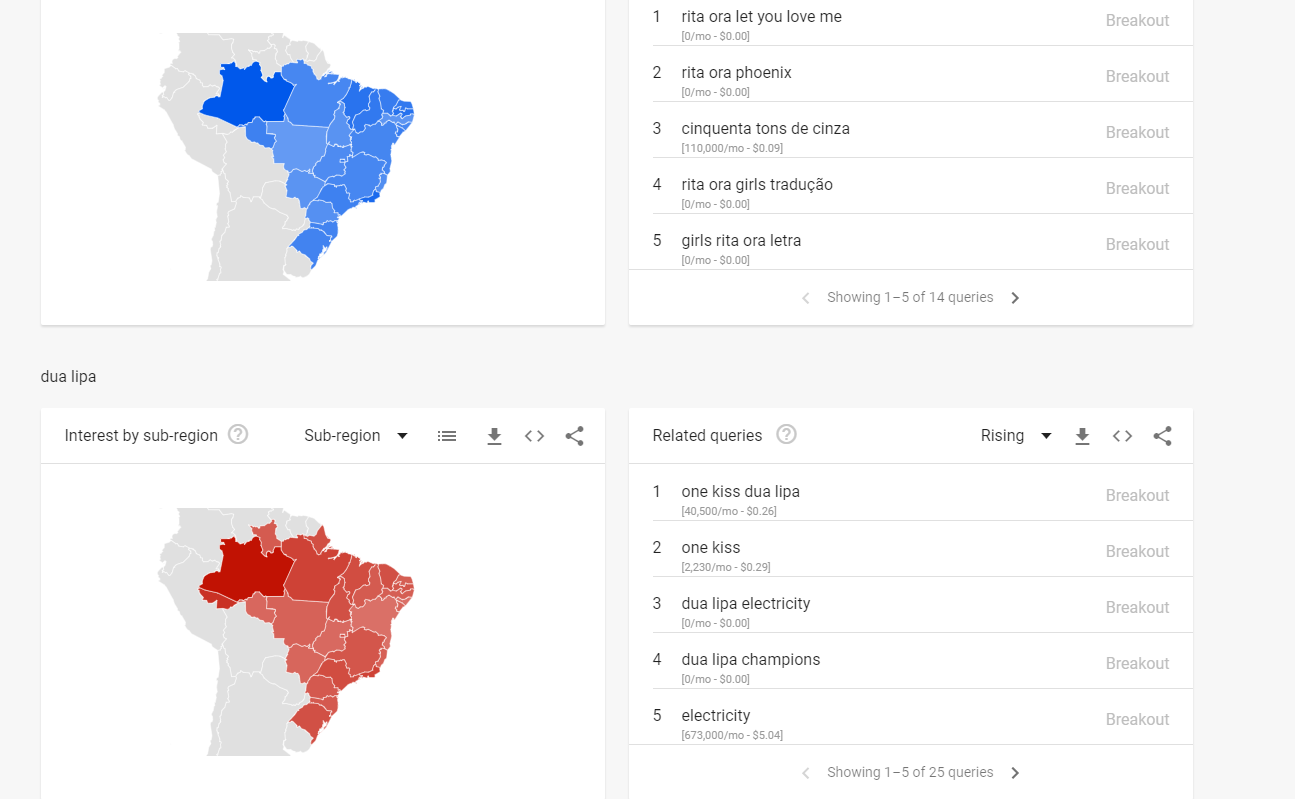Open the 'dua lipa electricity' query
The width and height of the screenshot is (1295, 799).
(x=745, y=604)
